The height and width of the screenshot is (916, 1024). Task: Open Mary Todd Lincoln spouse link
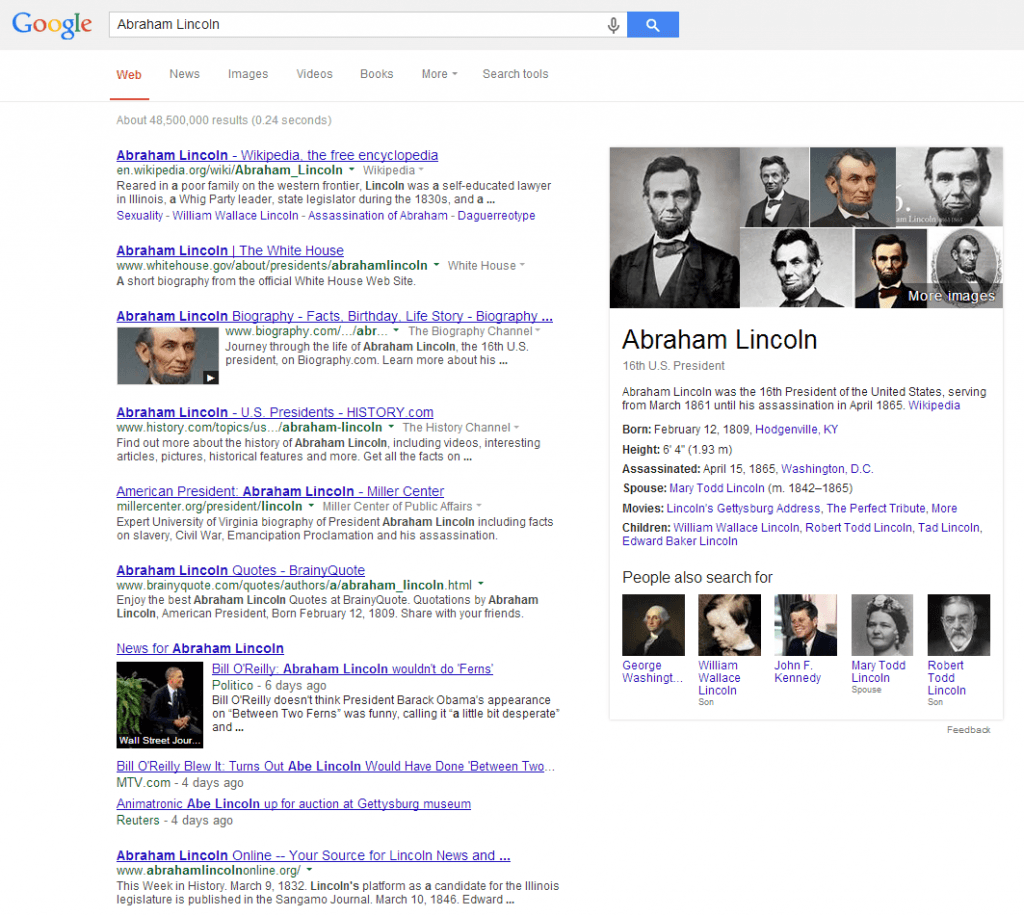(716, 488)
